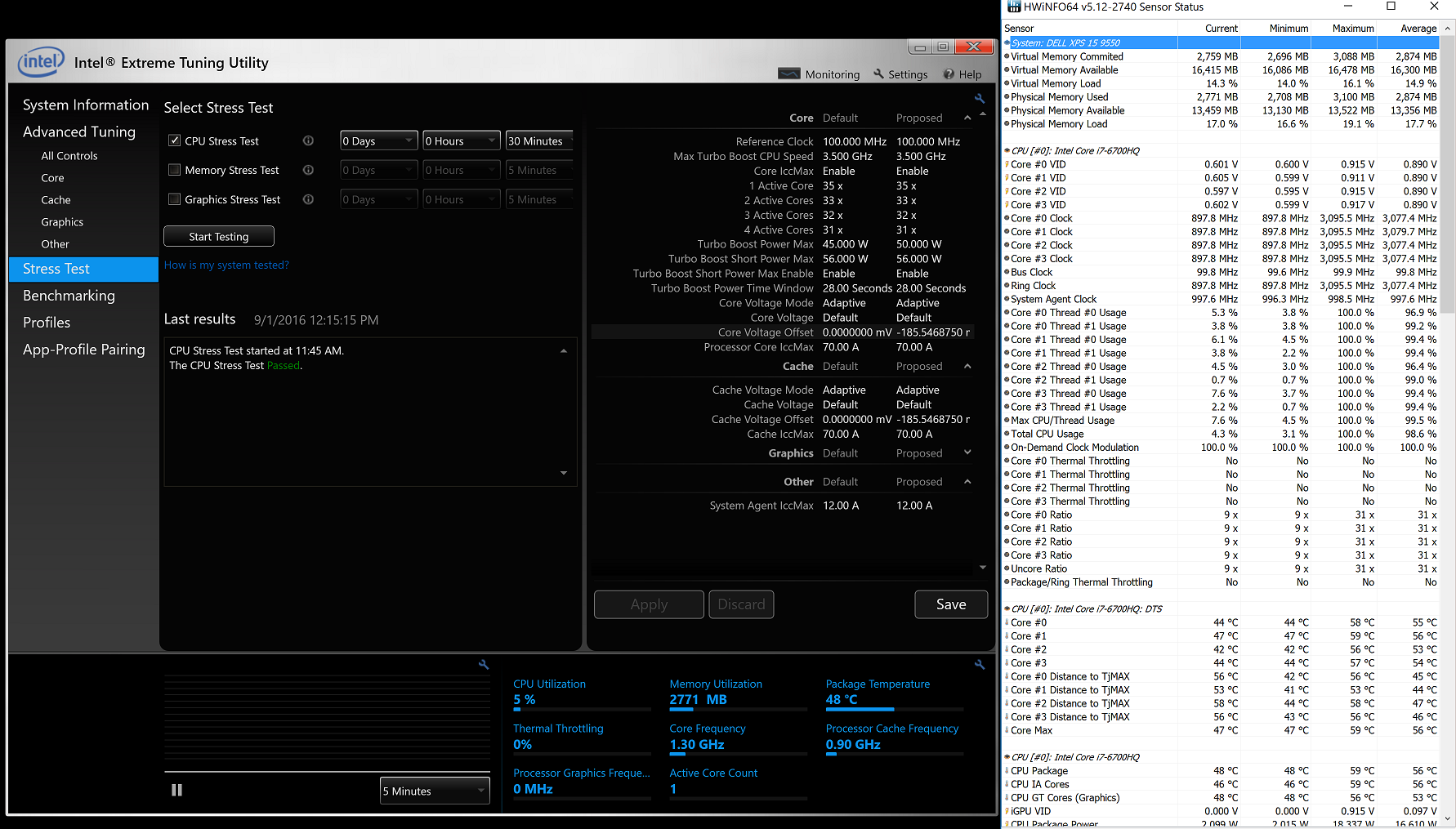Select Other tuning submenu
This screenshot has width=1456, height=829.
click(56, 244)
